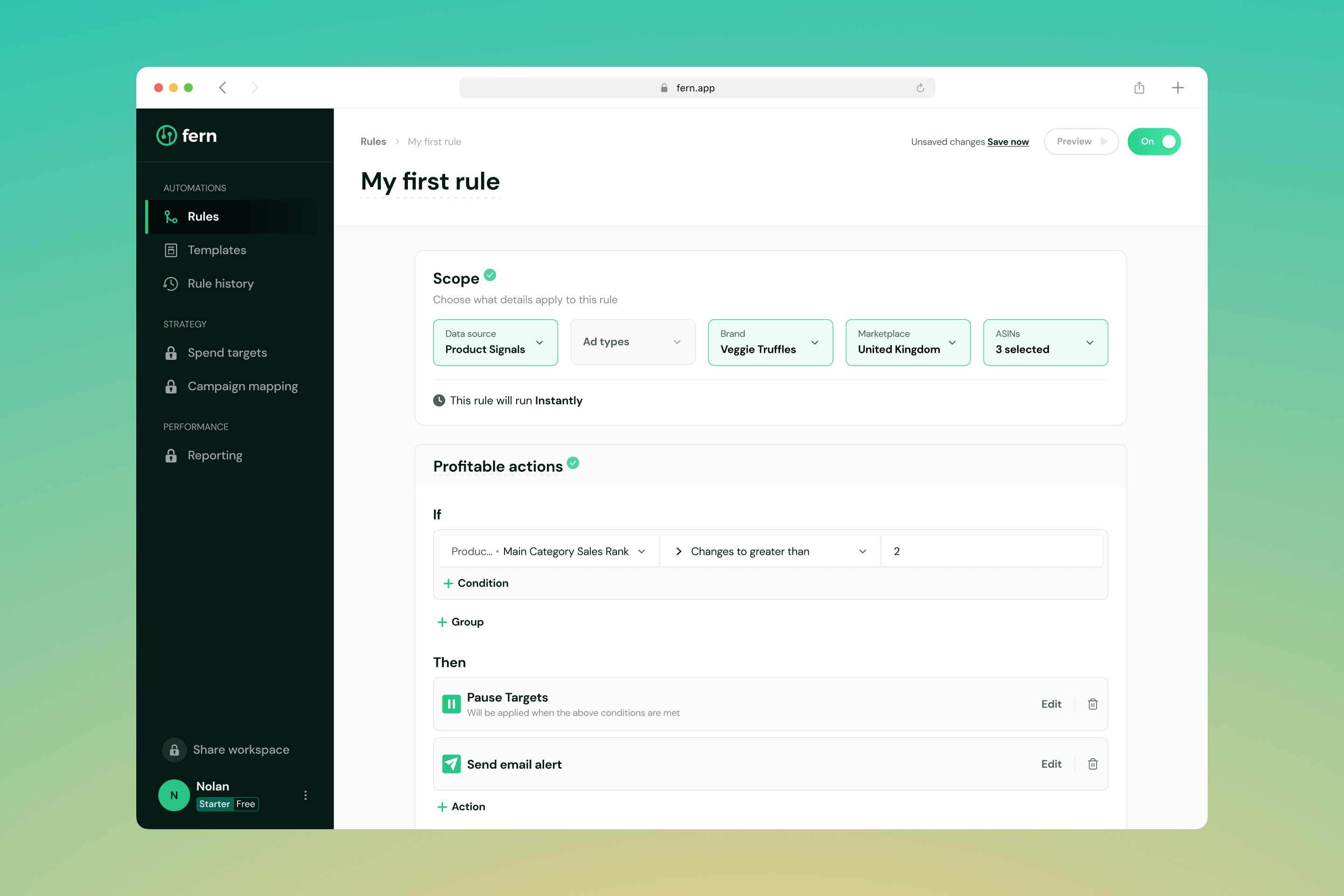Turn off the rule On toggle

pos(1154,142)
